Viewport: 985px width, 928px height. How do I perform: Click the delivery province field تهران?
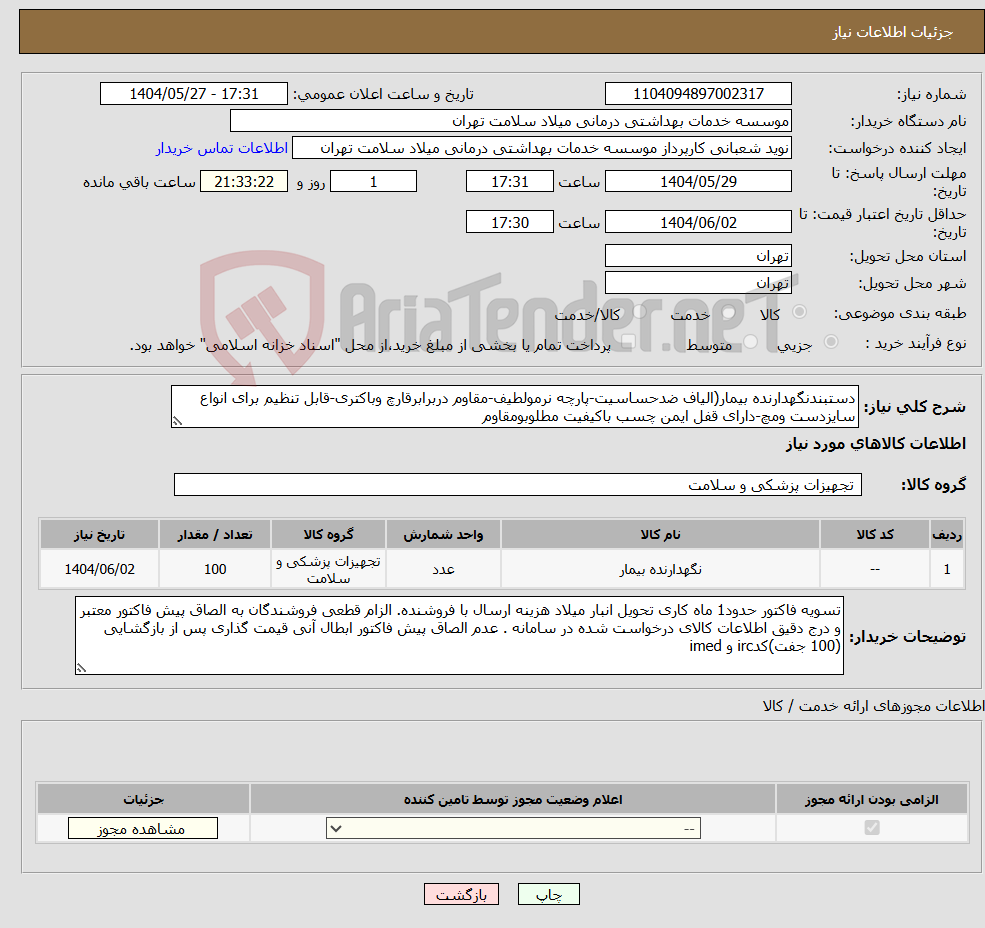(698, 256)
